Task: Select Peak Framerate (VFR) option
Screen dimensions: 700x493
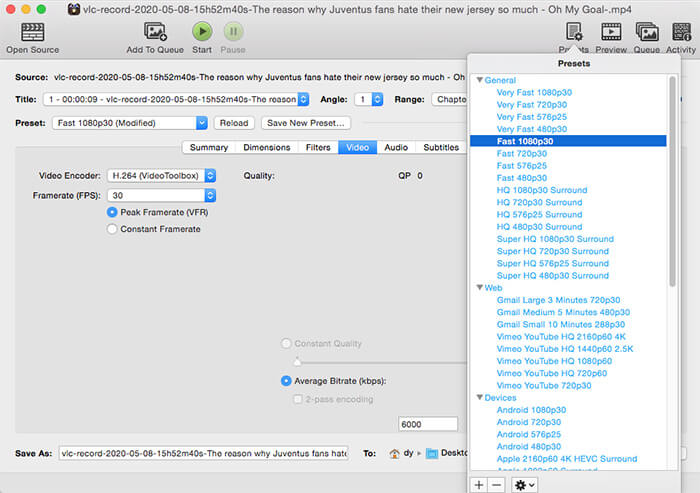Action: point(112,212)
